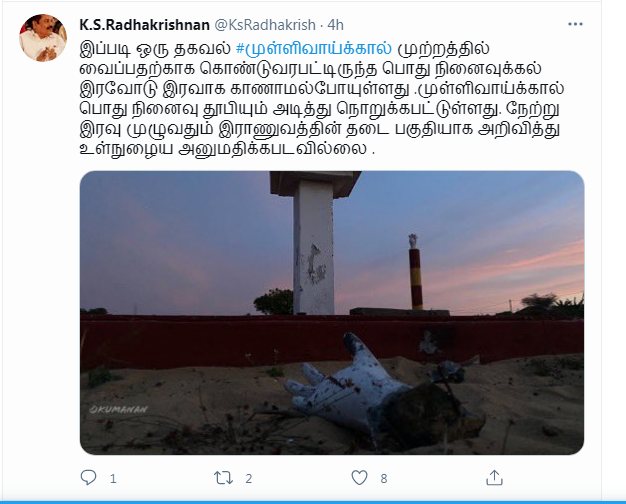
Task: Click the K.S.Radhakrishnan display name
Action: [x=145, y=25]
